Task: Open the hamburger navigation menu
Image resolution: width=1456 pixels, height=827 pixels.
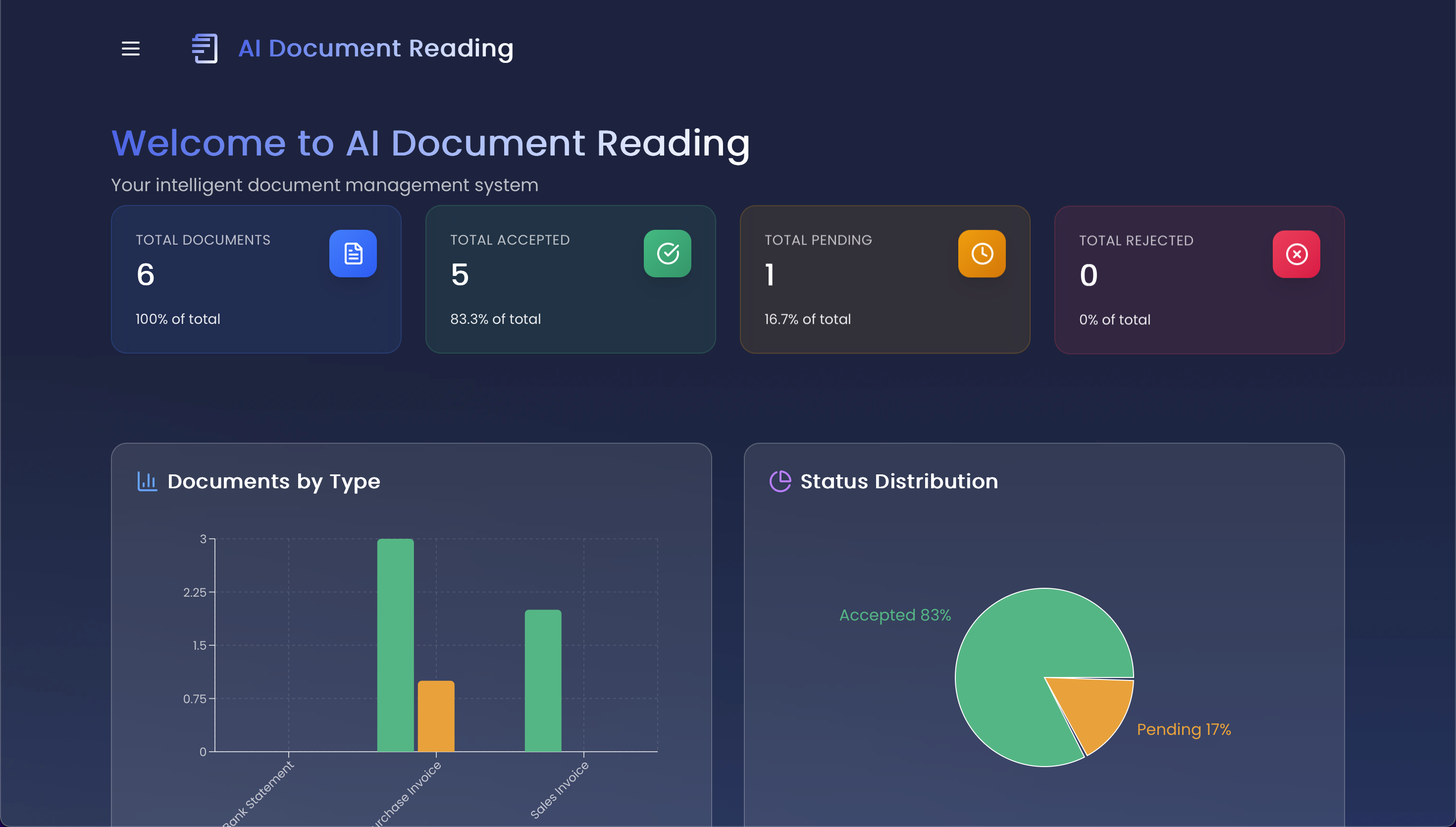Action: tap(131, 49)
